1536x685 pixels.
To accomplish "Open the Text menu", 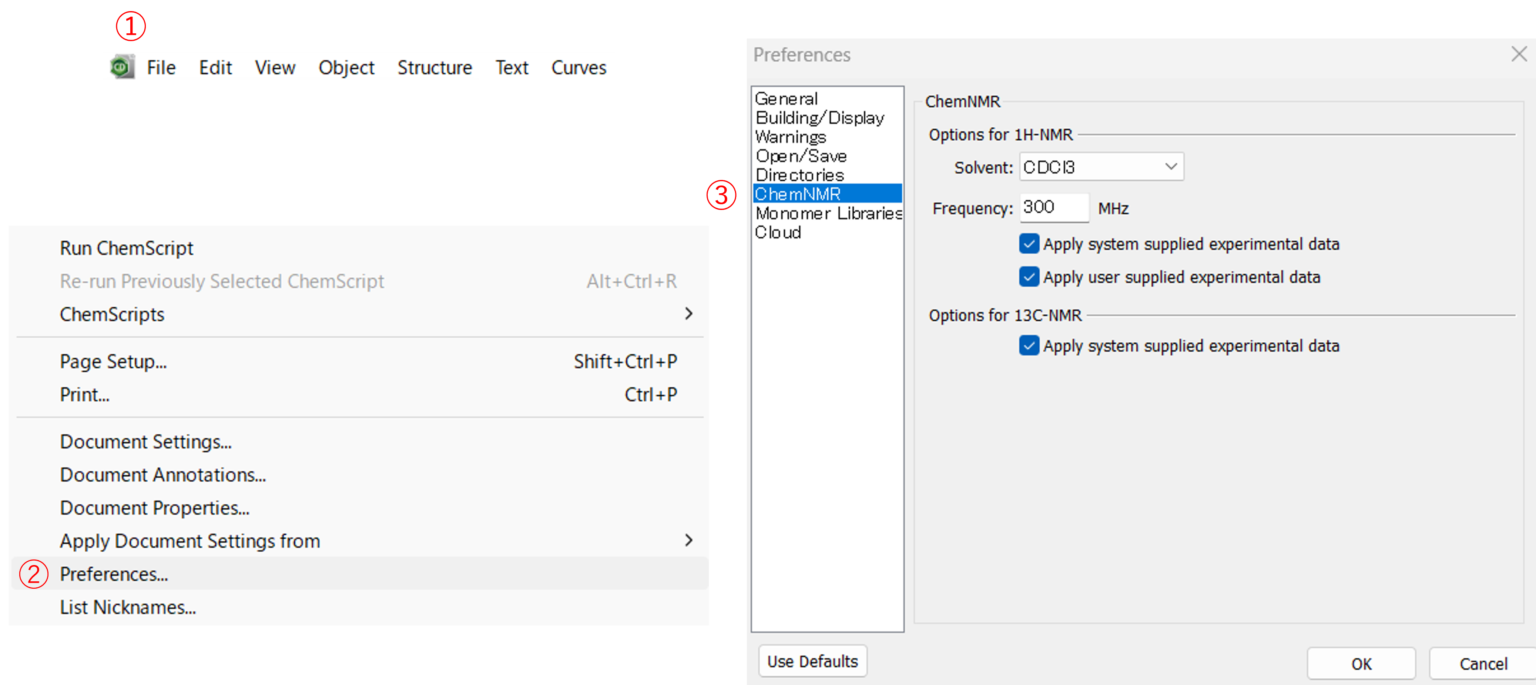I will coord(512,67).
